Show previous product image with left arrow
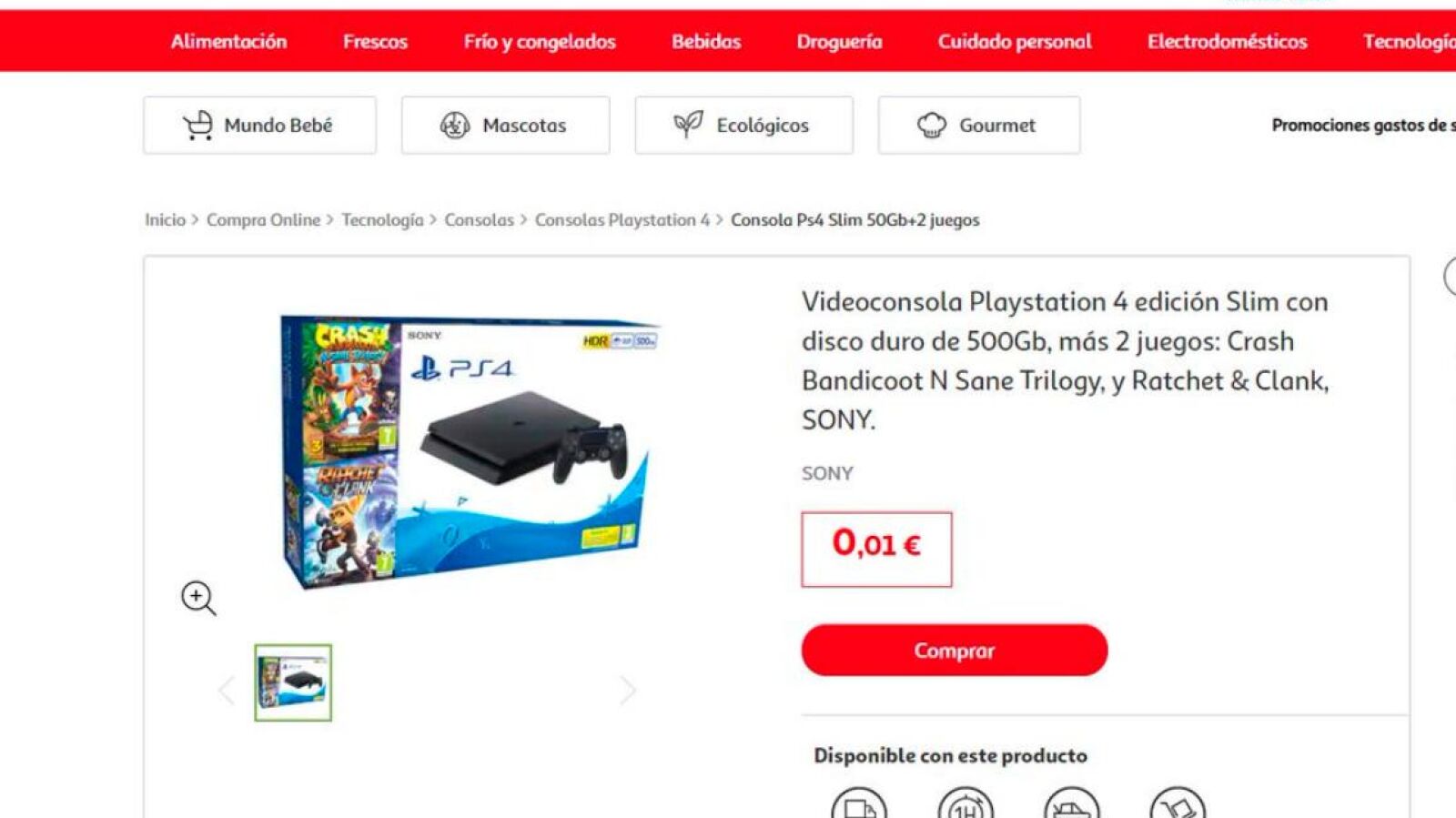This screenshot has width=1456, height=818. 227,690
